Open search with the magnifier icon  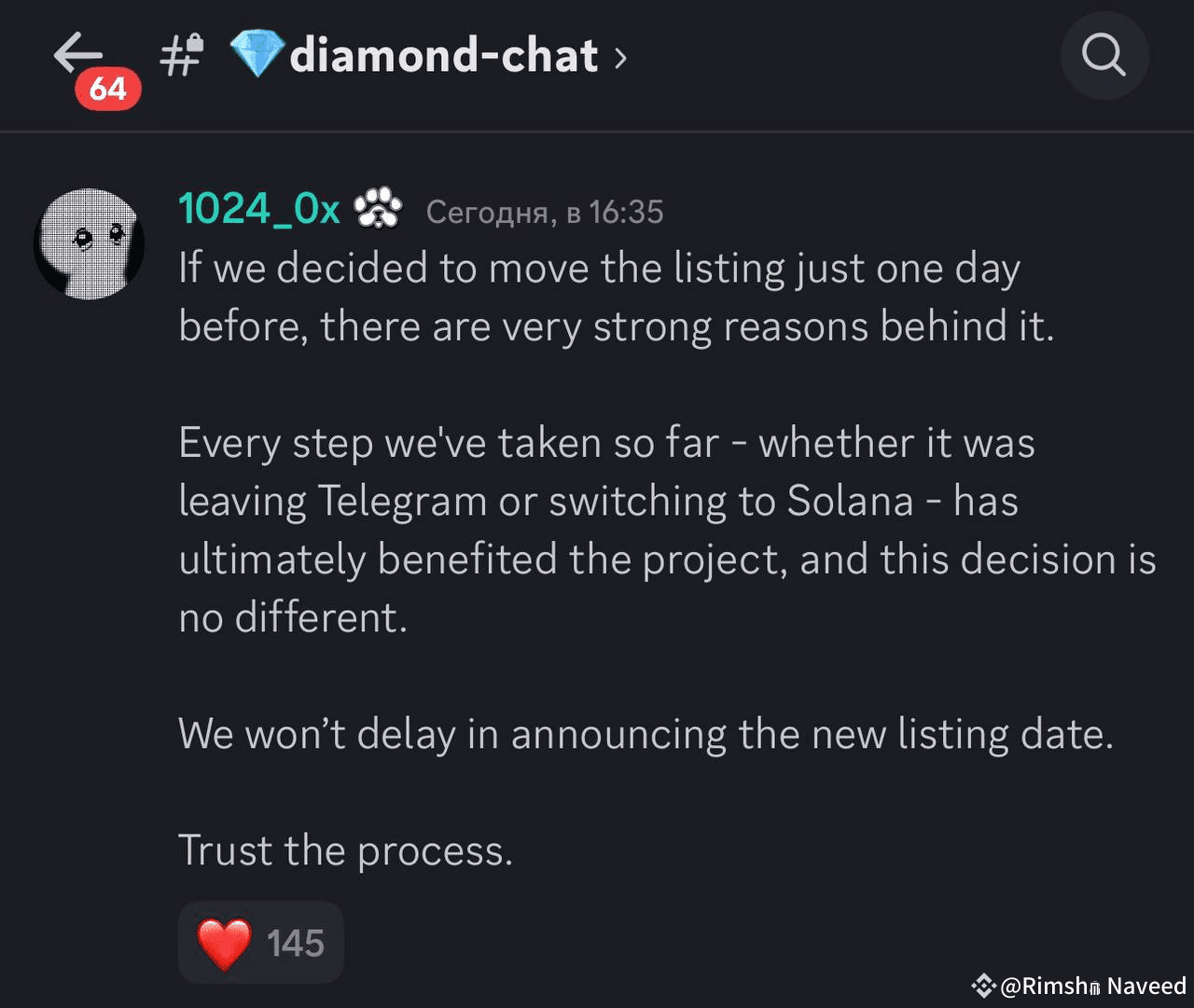[1104, 55]
